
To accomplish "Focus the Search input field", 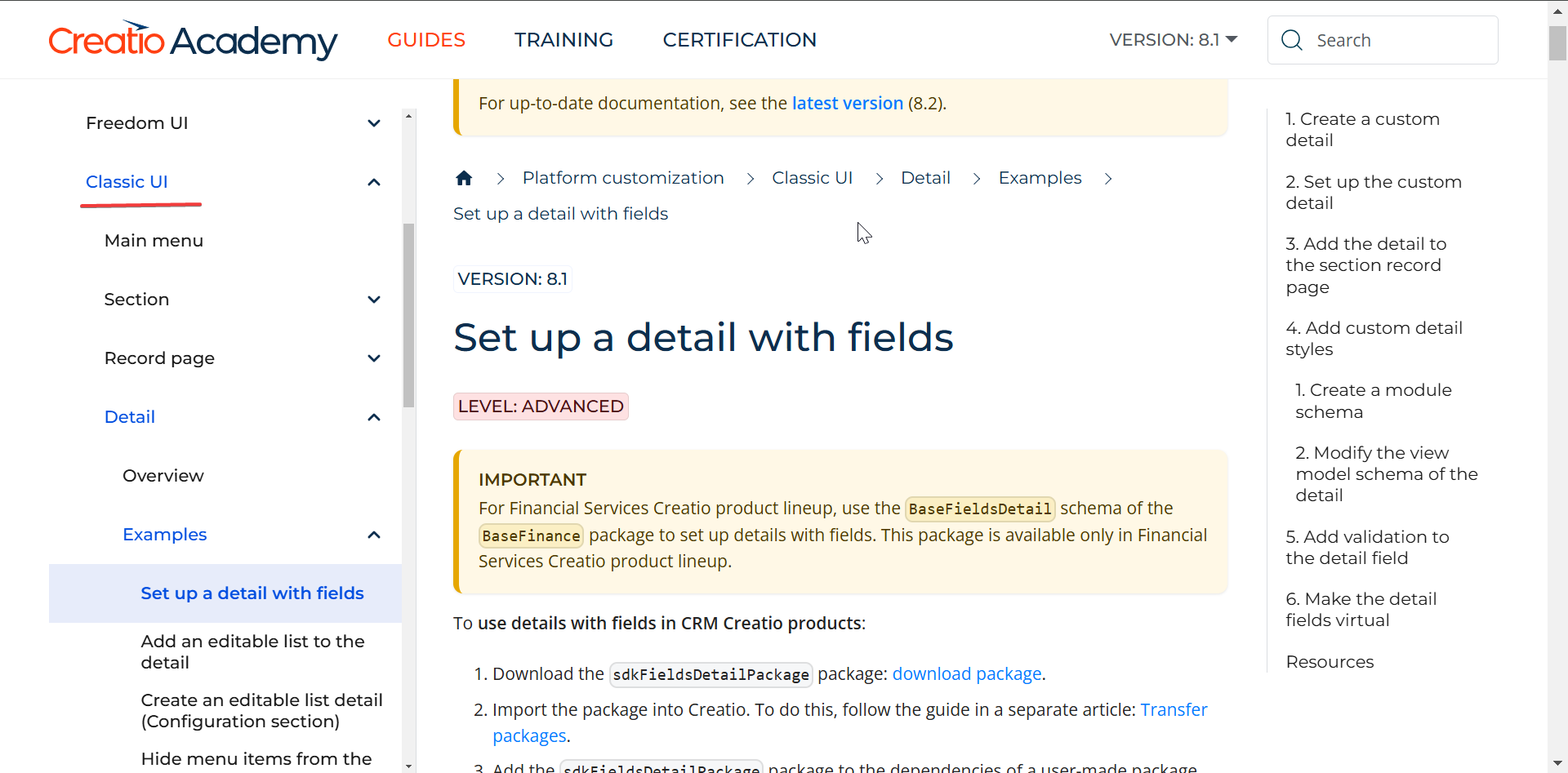I will pos(1383,40).
